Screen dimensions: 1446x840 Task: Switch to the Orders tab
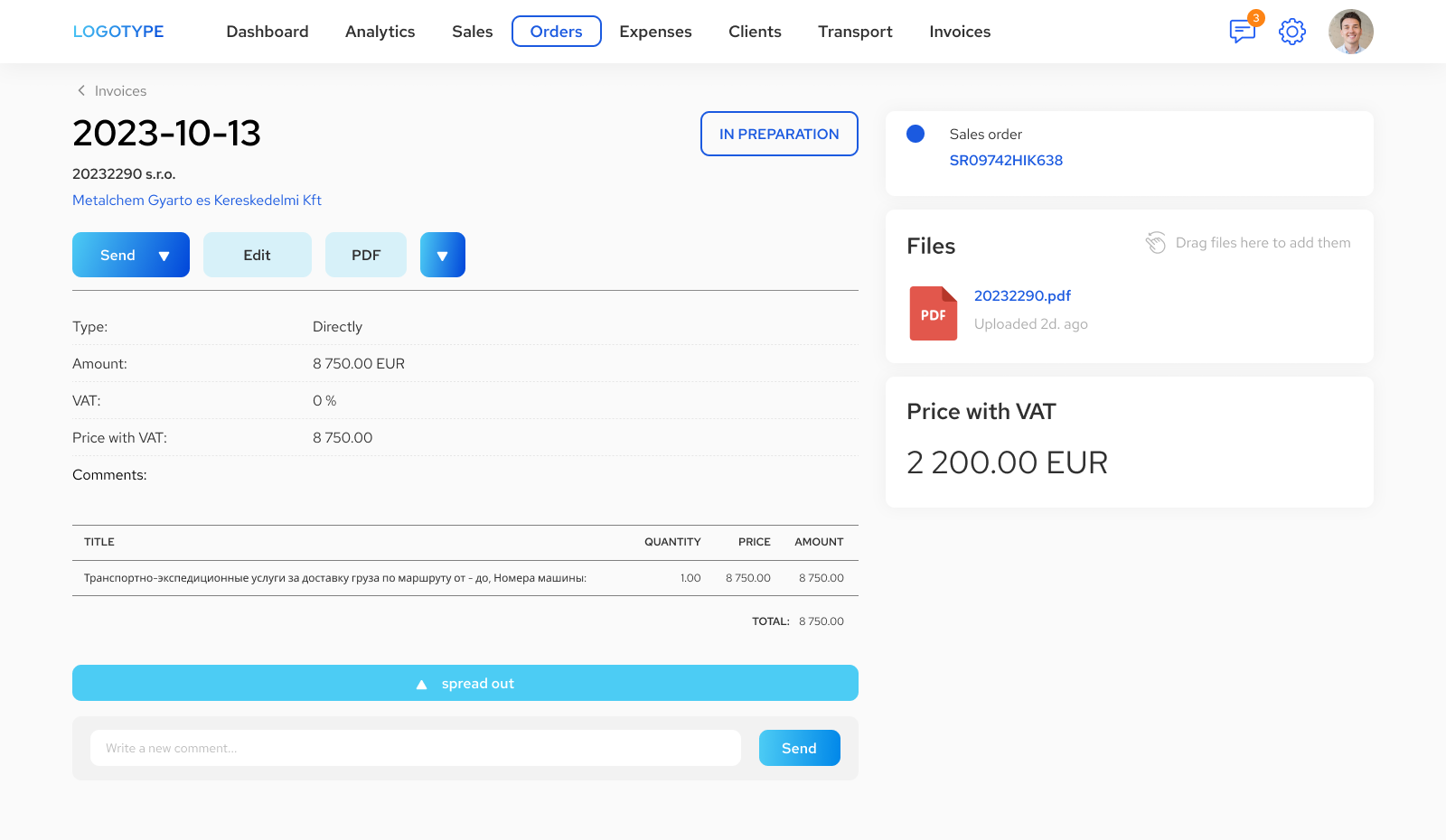pyautogui.click(x=556, y=31)
